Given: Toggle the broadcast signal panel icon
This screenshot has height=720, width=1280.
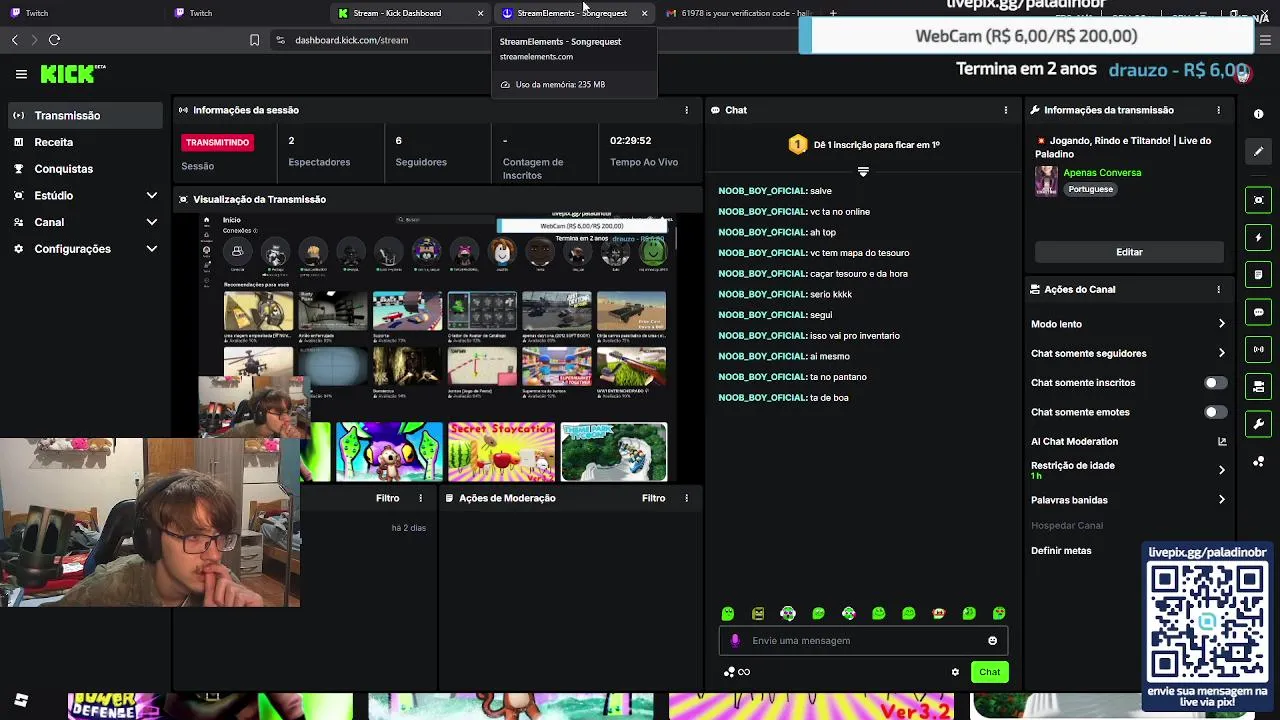Looking at the screenshot, I should [1258, 349].
